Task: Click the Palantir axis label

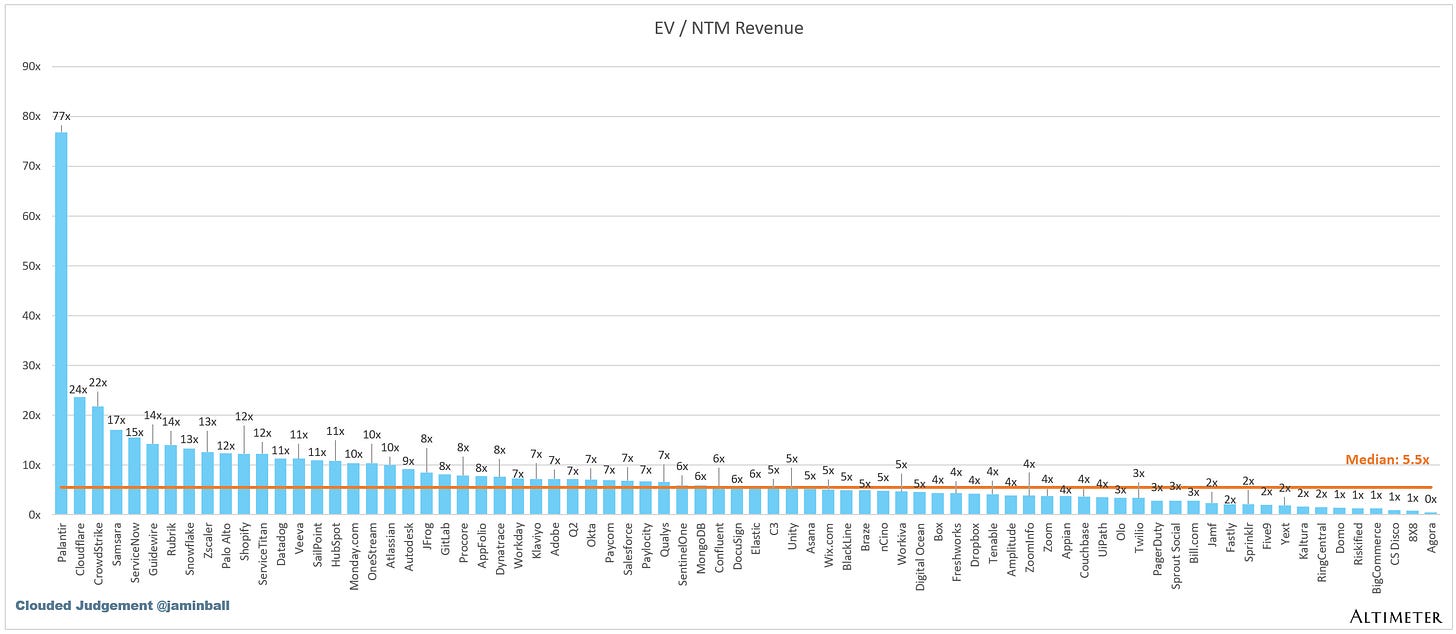Action: click(x=61, y=541)
